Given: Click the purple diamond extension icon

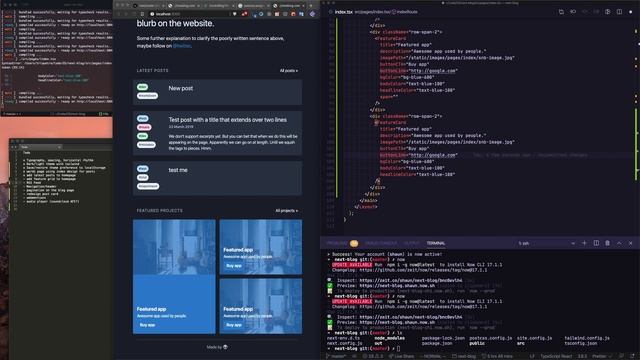Looking at the screenshot, I should pos(312,14).
